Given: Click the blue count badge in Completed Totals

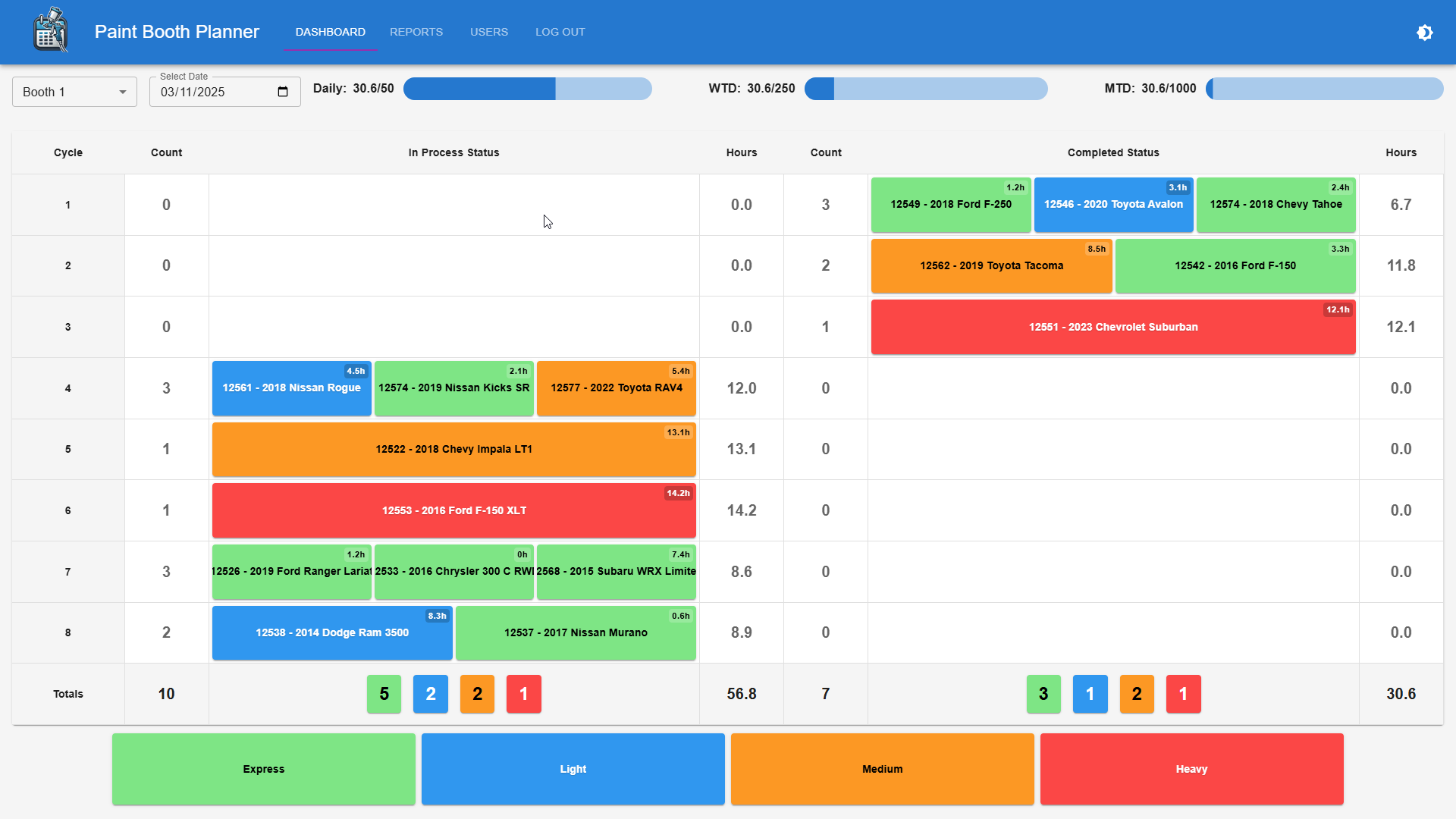Looking at the screenshot, I should coord(1090,693).
